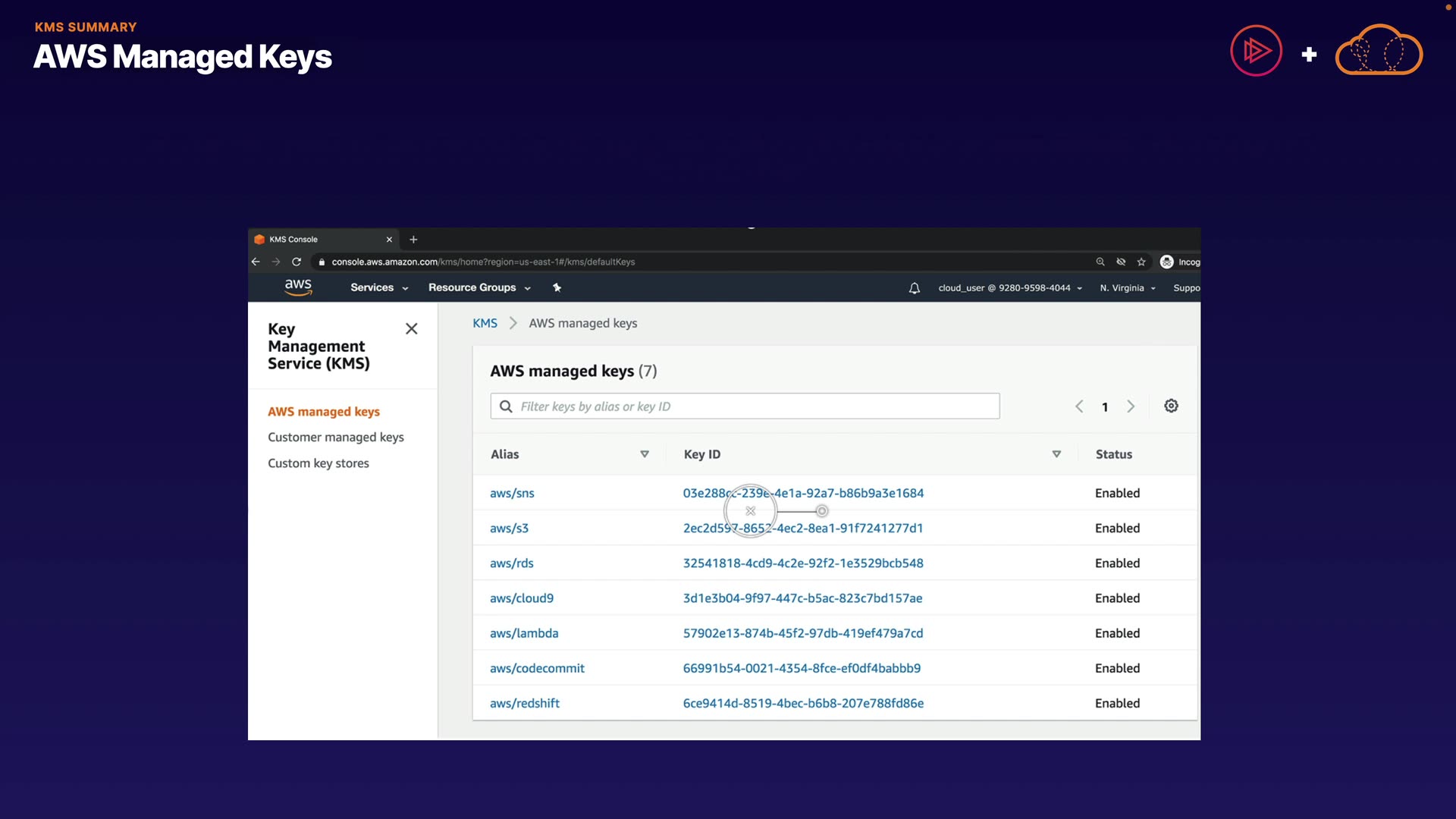Select Customer managed keys in sidebar

[335, 438]
